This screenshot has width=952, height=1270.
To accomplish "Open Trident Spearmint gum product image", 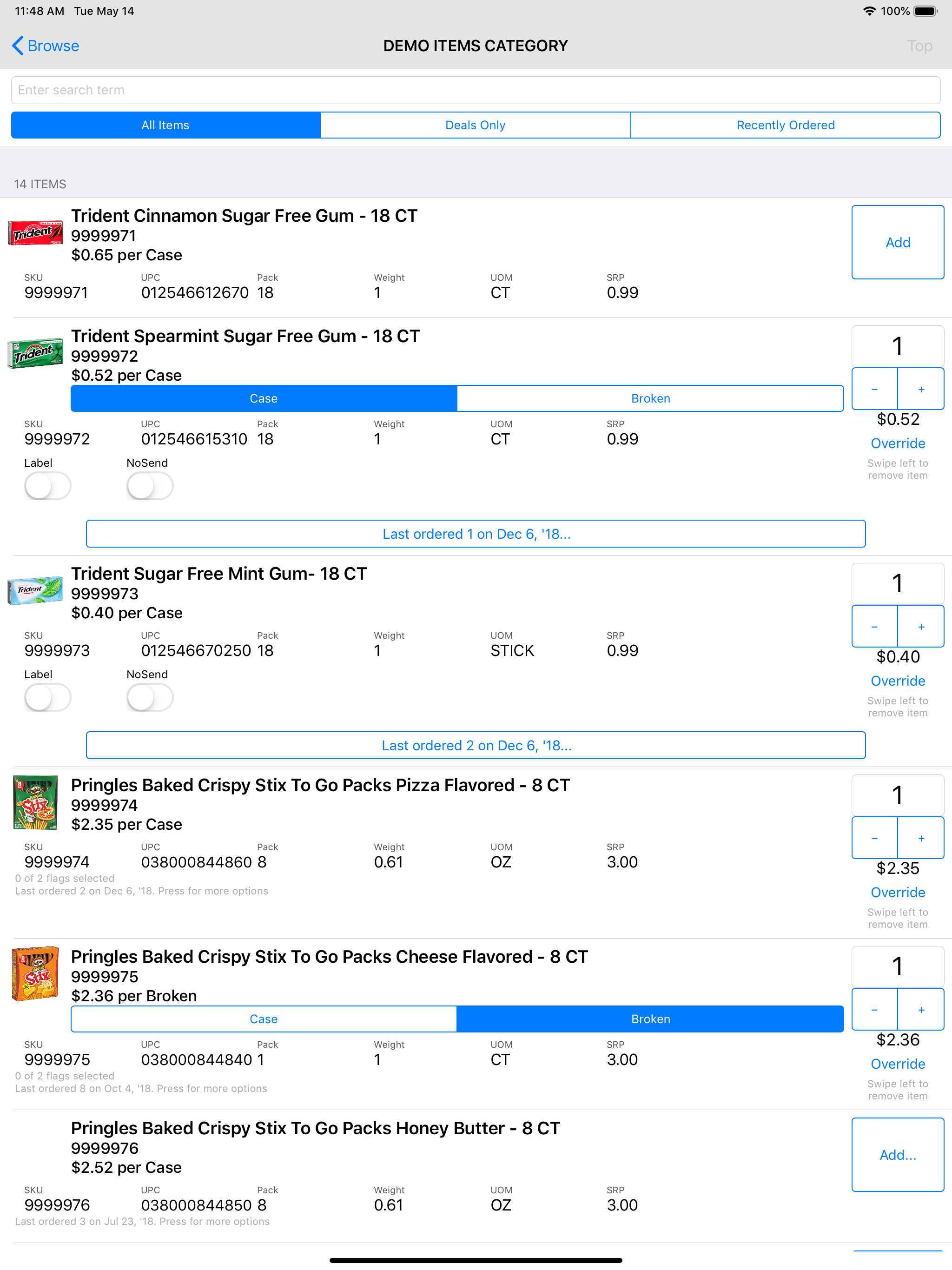I will pyautogui.click(x=36, y=352).
